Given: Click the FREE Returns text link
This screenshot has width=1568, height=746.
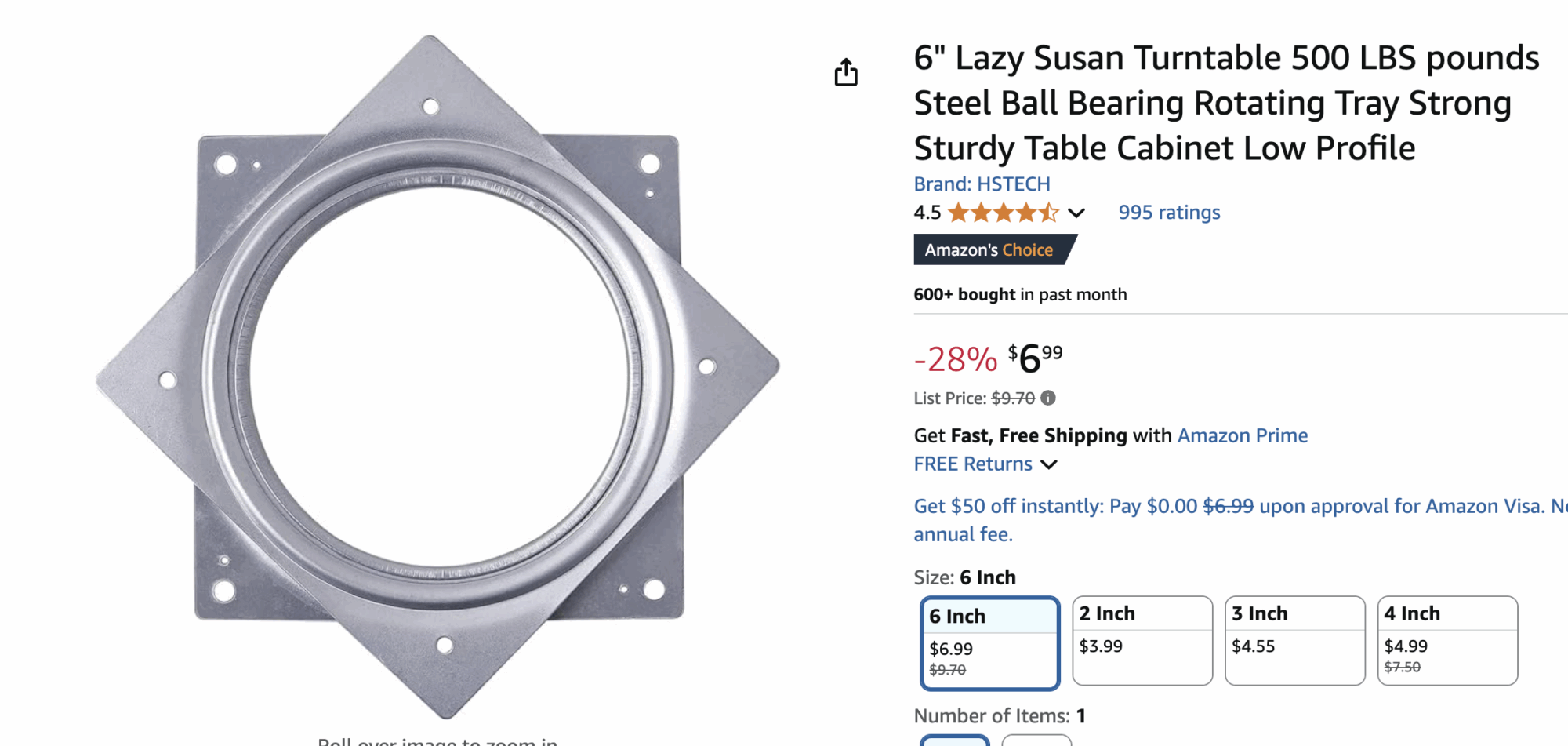Looking at the screenshot, I should click(x=973, y=464).
